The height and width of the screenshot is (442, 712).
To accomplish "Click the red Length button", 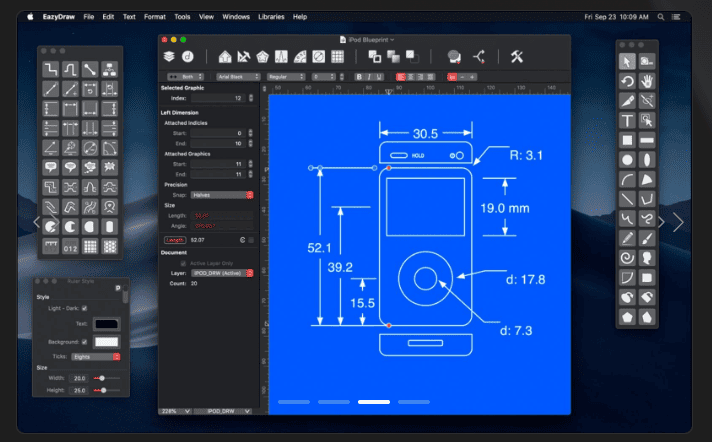I will point(174,240).
